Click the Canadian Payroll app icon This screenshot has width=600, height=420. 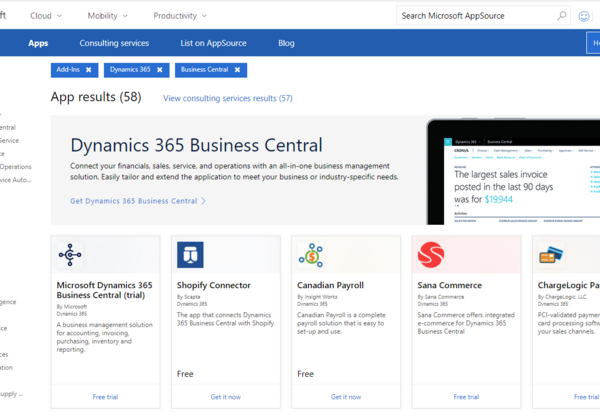[x=311, y=255]
